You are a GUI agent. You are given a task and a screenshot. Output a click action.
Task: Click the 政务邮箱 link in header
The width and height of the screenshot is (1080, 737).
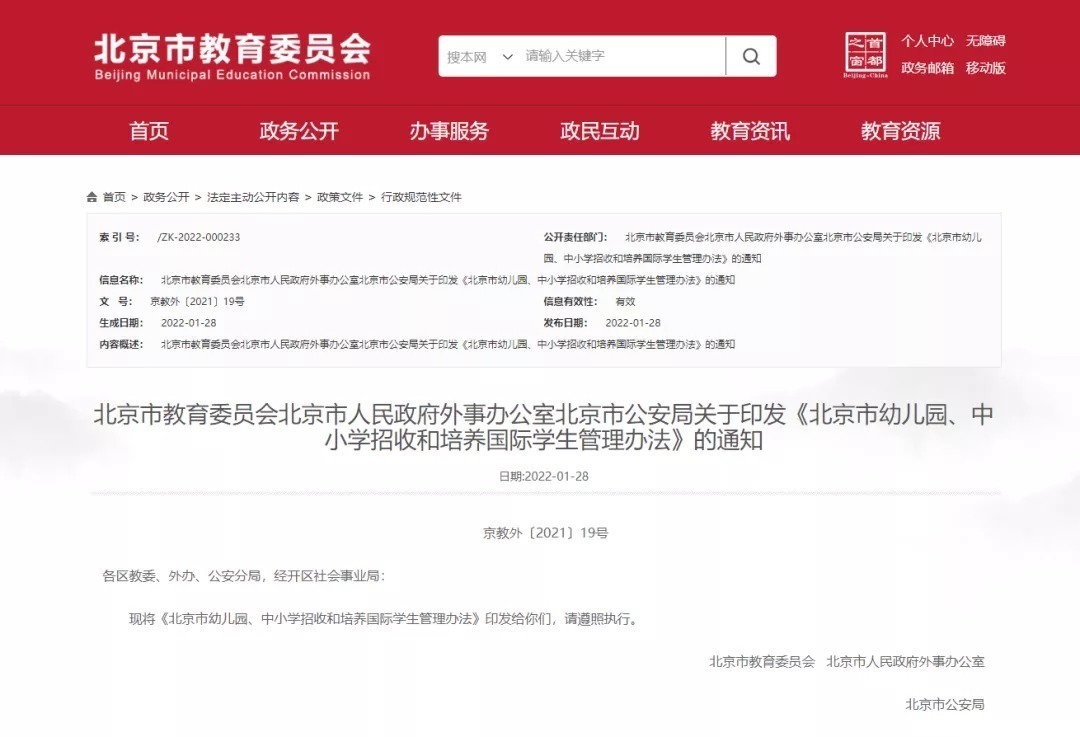pyautogui.click(x=927, y=68)
